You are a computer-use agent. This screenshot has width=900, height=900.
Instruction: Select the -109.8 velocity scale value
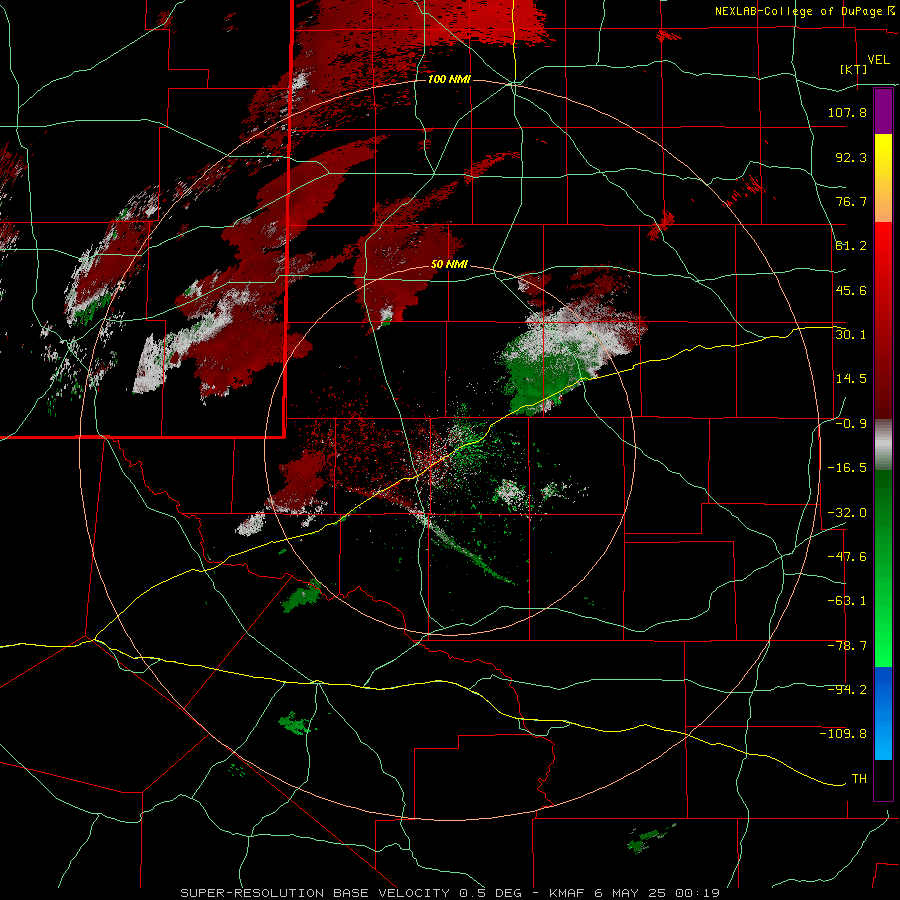pyautogui.click(x=843, y=734)
